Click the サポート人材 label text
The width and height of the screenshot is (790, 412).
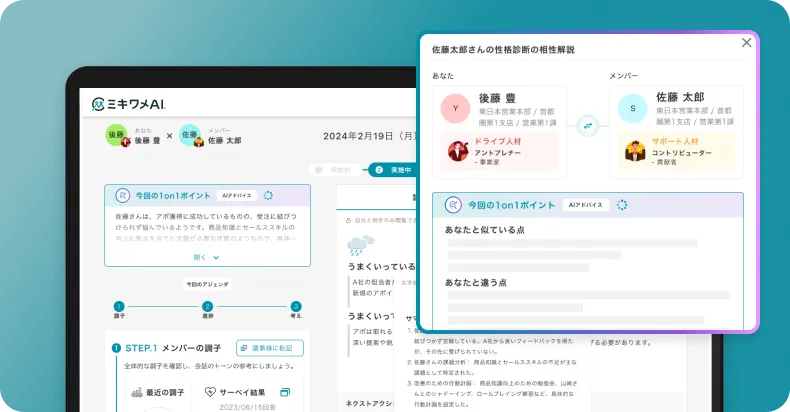click(675, 142)
